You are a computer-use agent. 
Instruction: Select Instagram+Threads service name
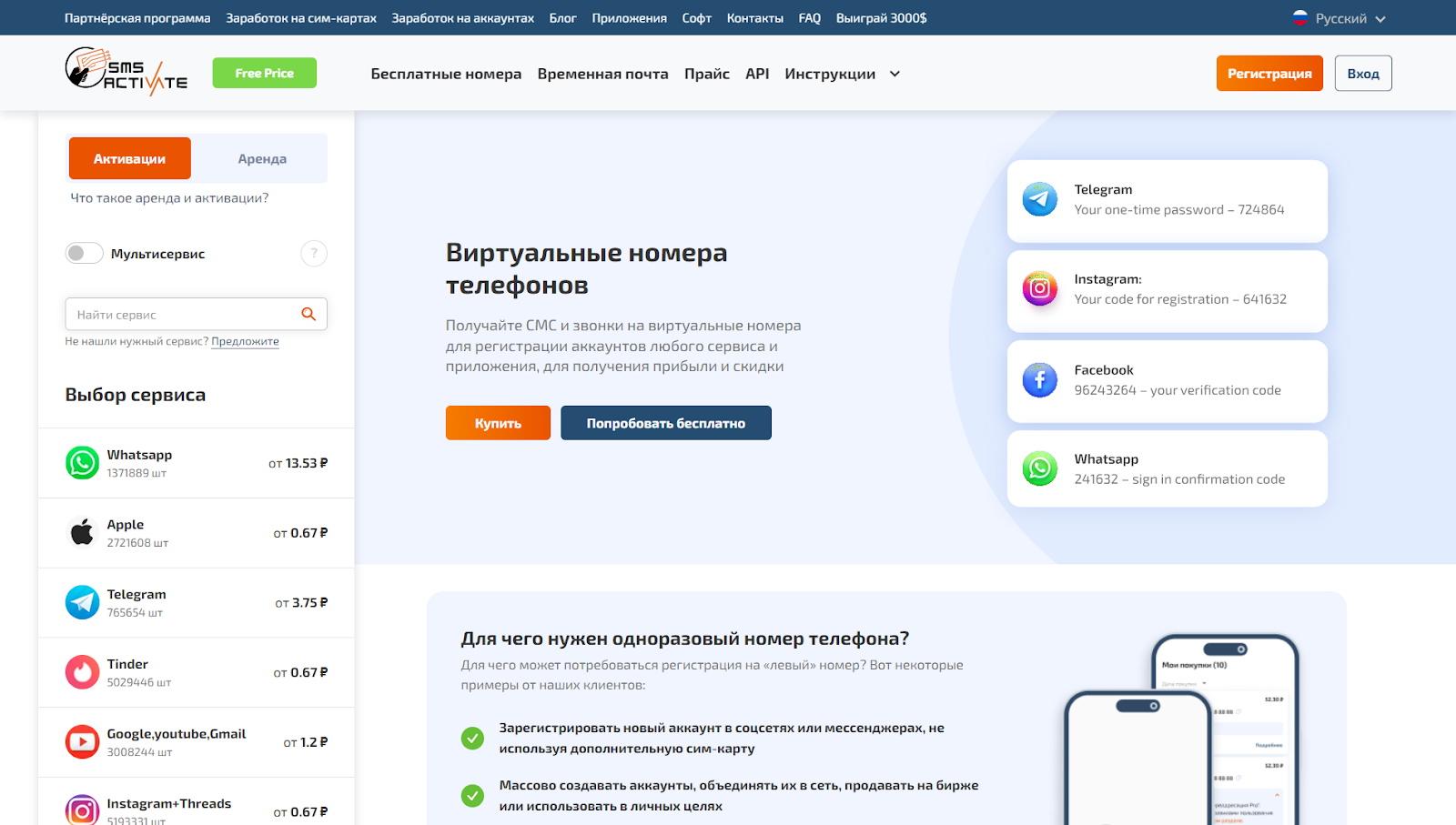pyautogui.click(x=169, y=803)
